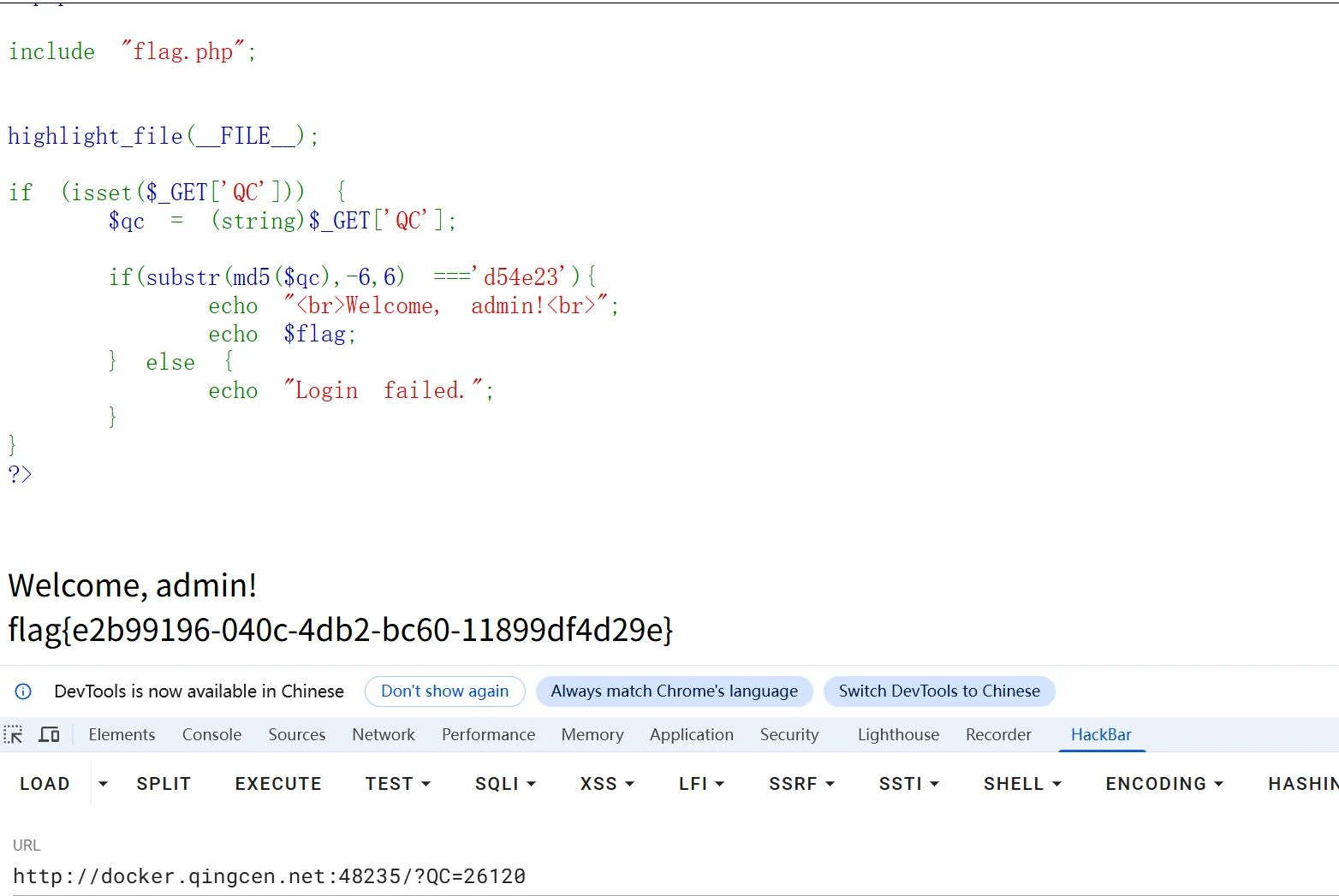The width and height of the screenshot is (1339, 896).
Task: Expand the LFI dropdown
Action: tap(701, 784)
